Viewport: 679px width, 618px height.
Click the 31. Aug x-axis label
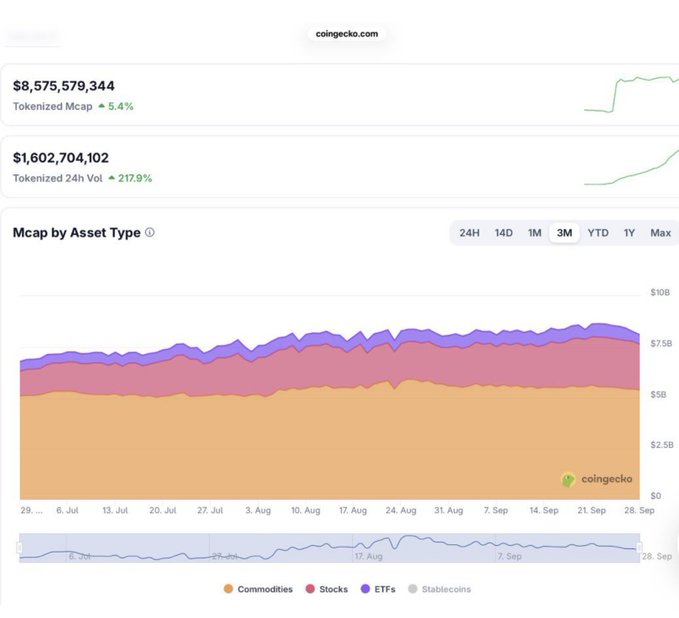449,510
